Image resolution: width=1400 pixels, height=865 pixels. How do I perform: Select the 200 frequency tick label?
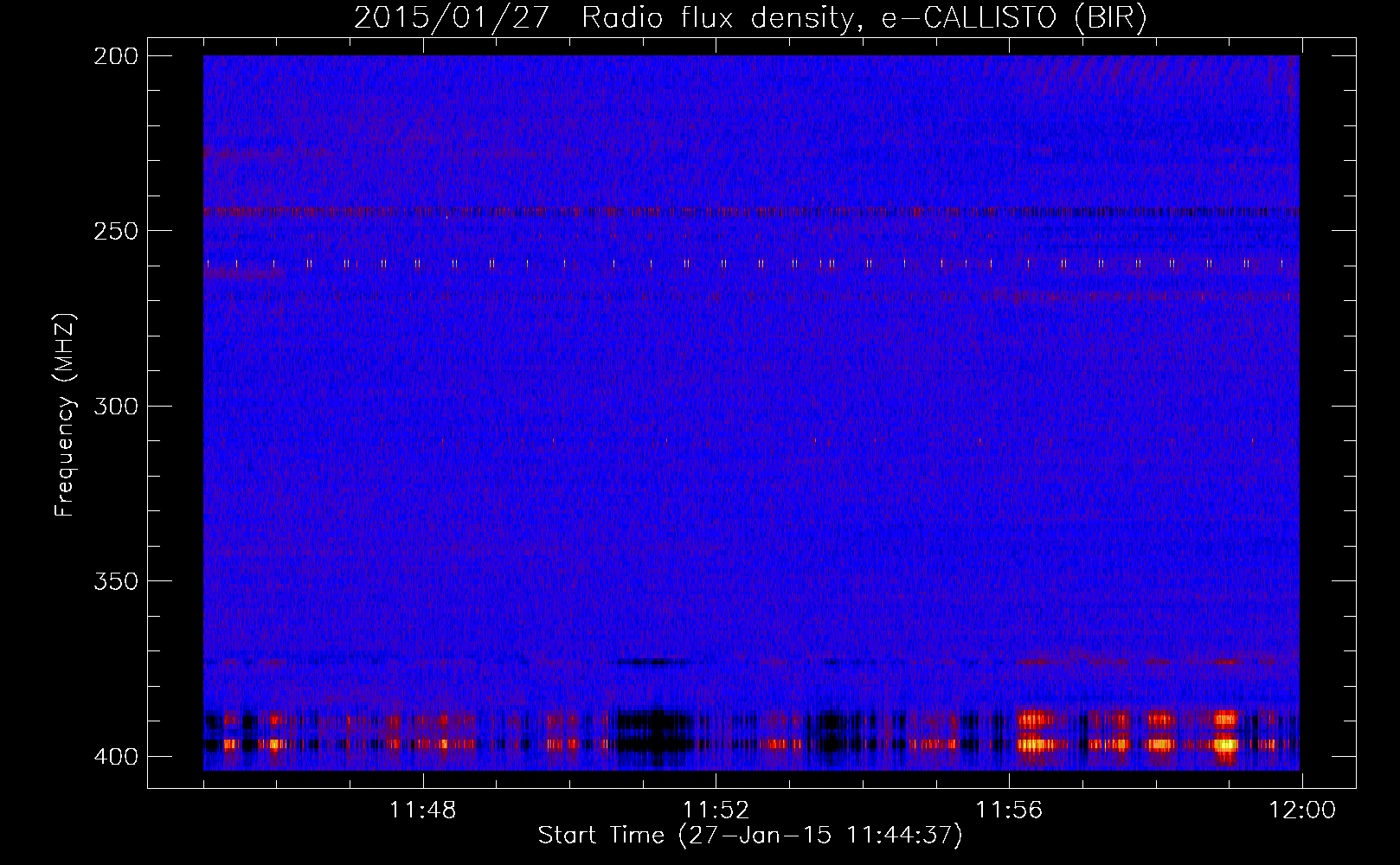pos(116,56)
